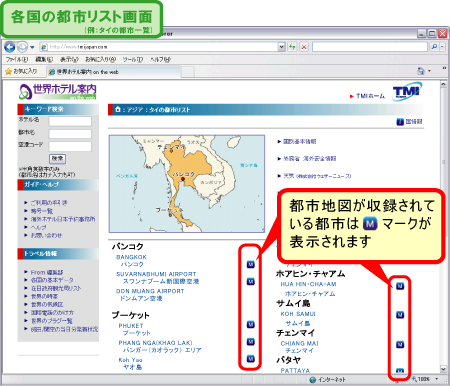
Task: Open the 編集 menu
Action: tap(44, 60)
